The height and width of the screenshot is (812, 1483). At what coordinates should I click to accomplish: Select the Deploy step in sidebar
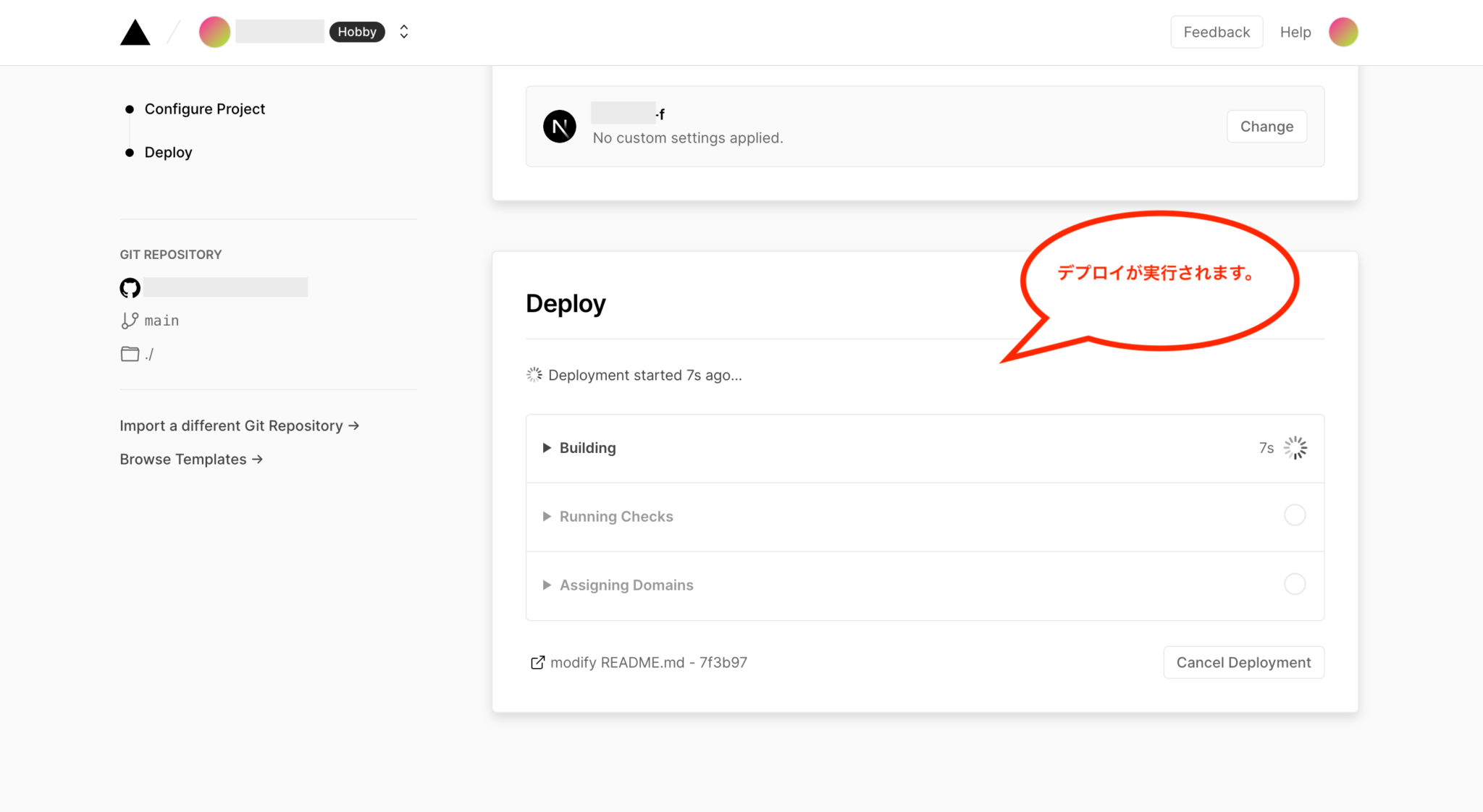pos(168,153)
